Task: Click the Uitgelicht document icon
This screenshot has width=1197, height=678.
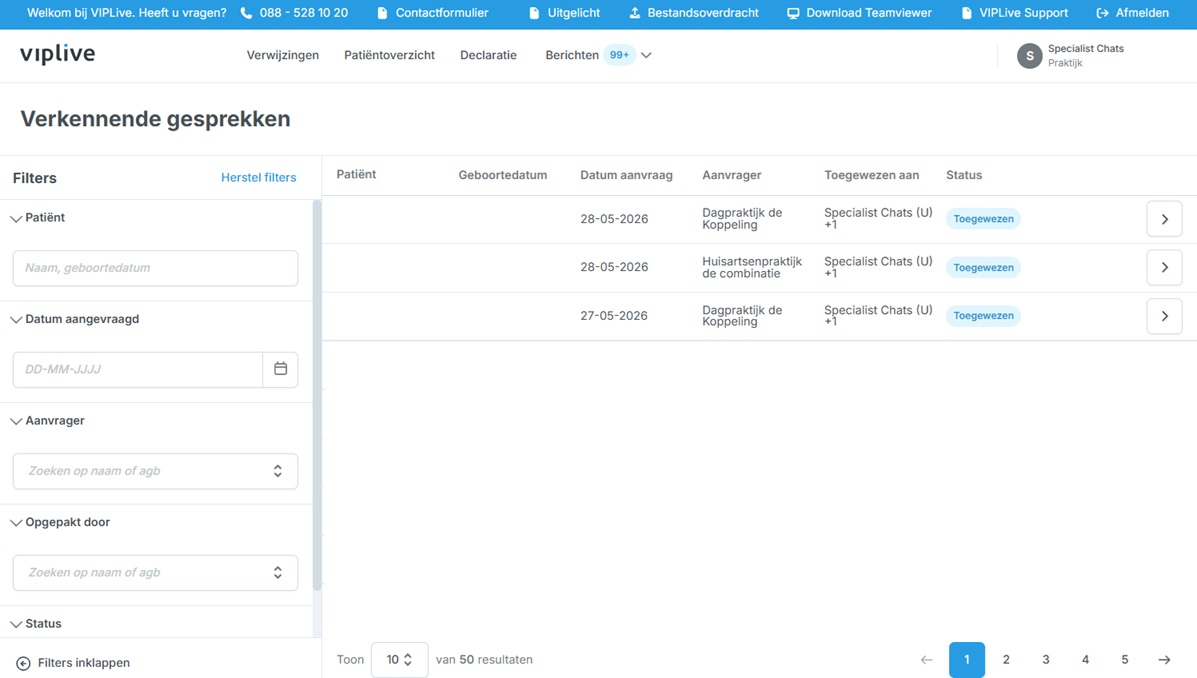Action: click(534, 13)
